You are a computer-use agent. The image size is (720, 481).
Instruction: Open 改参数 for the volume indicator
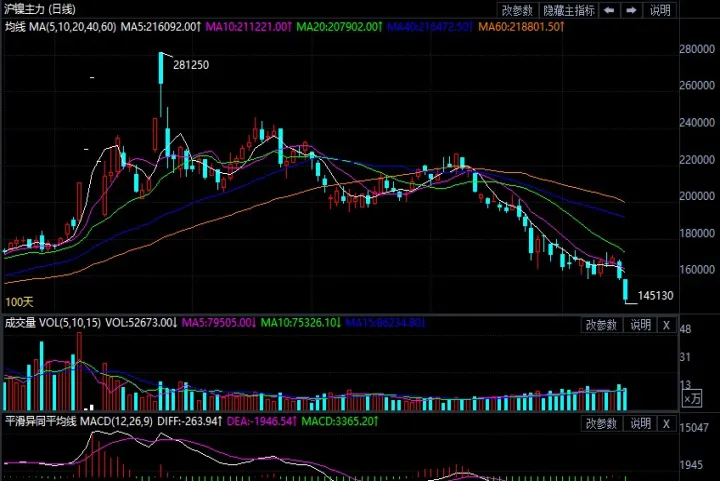pos(603,324)
